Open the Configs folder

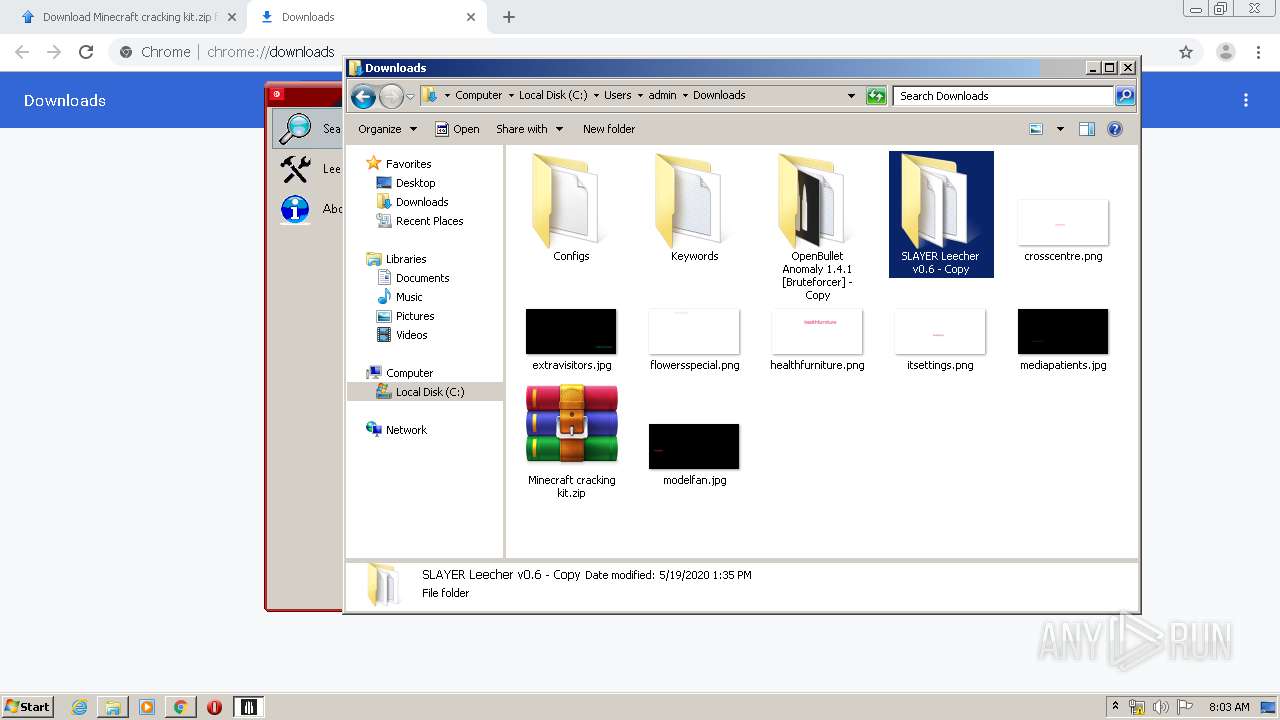[571, 208]
